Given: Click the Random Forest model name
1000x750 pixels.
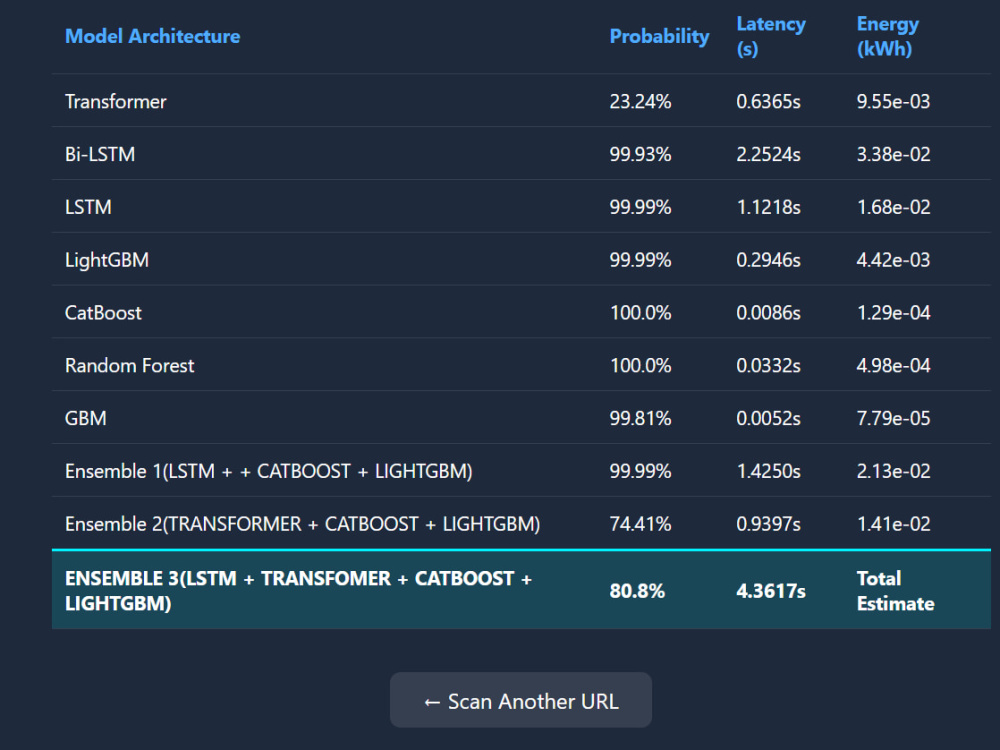Looking at the screenshot, I should pos(129,365).
